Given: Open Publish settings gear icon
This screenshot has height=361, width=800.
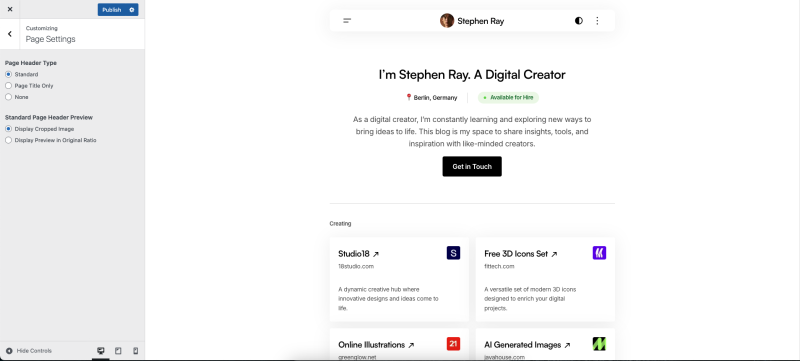Looking at the screenshot, I should (132, 10).
